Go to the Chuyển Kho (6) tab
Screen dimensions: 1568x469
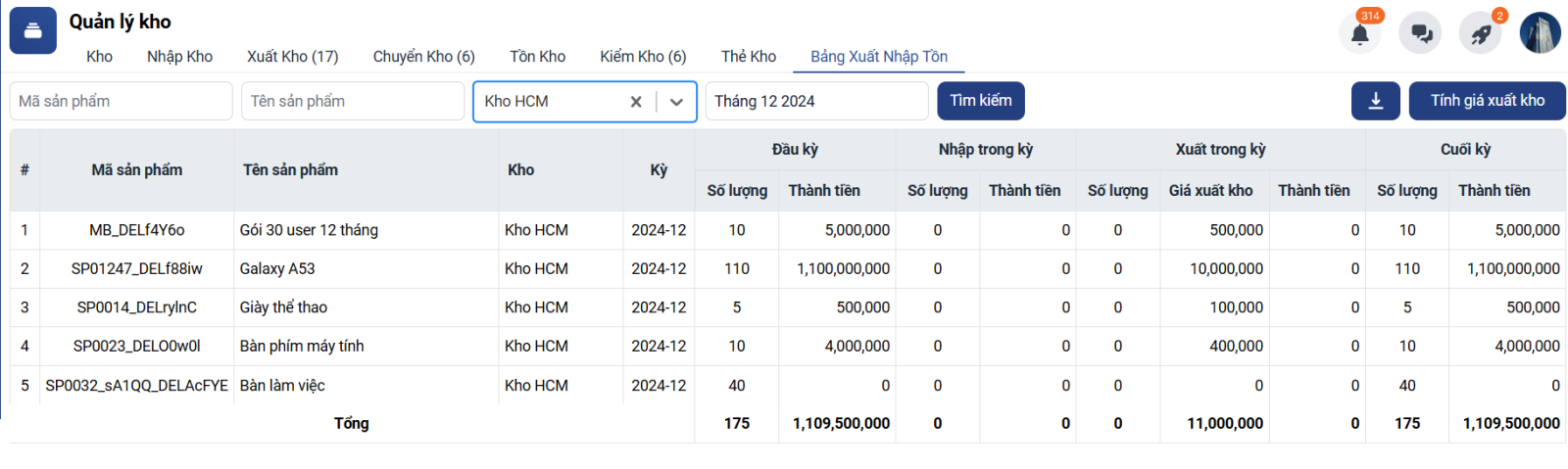(423, 57)
